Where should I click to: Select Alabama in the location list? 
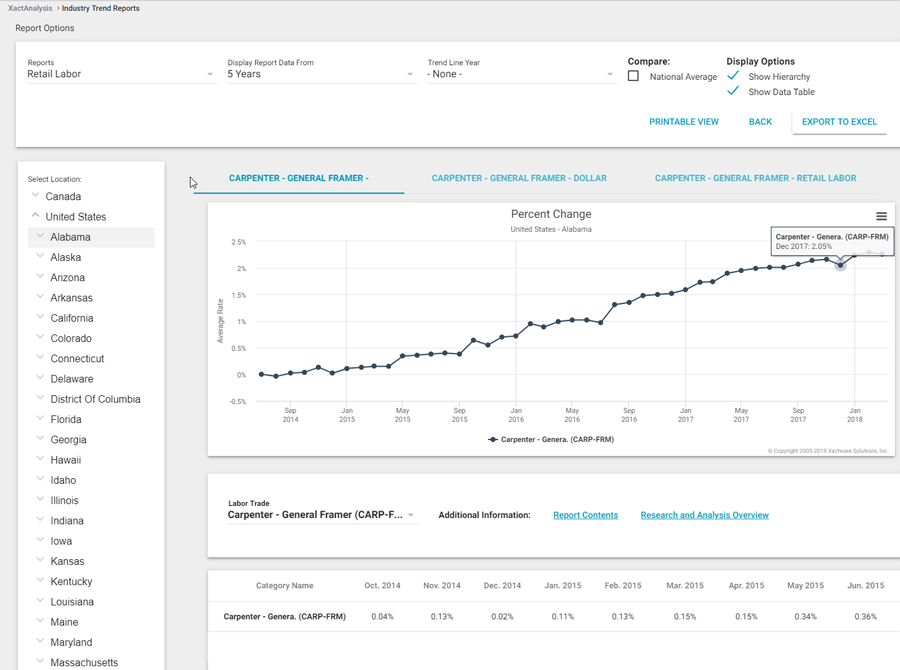(71, 237)
